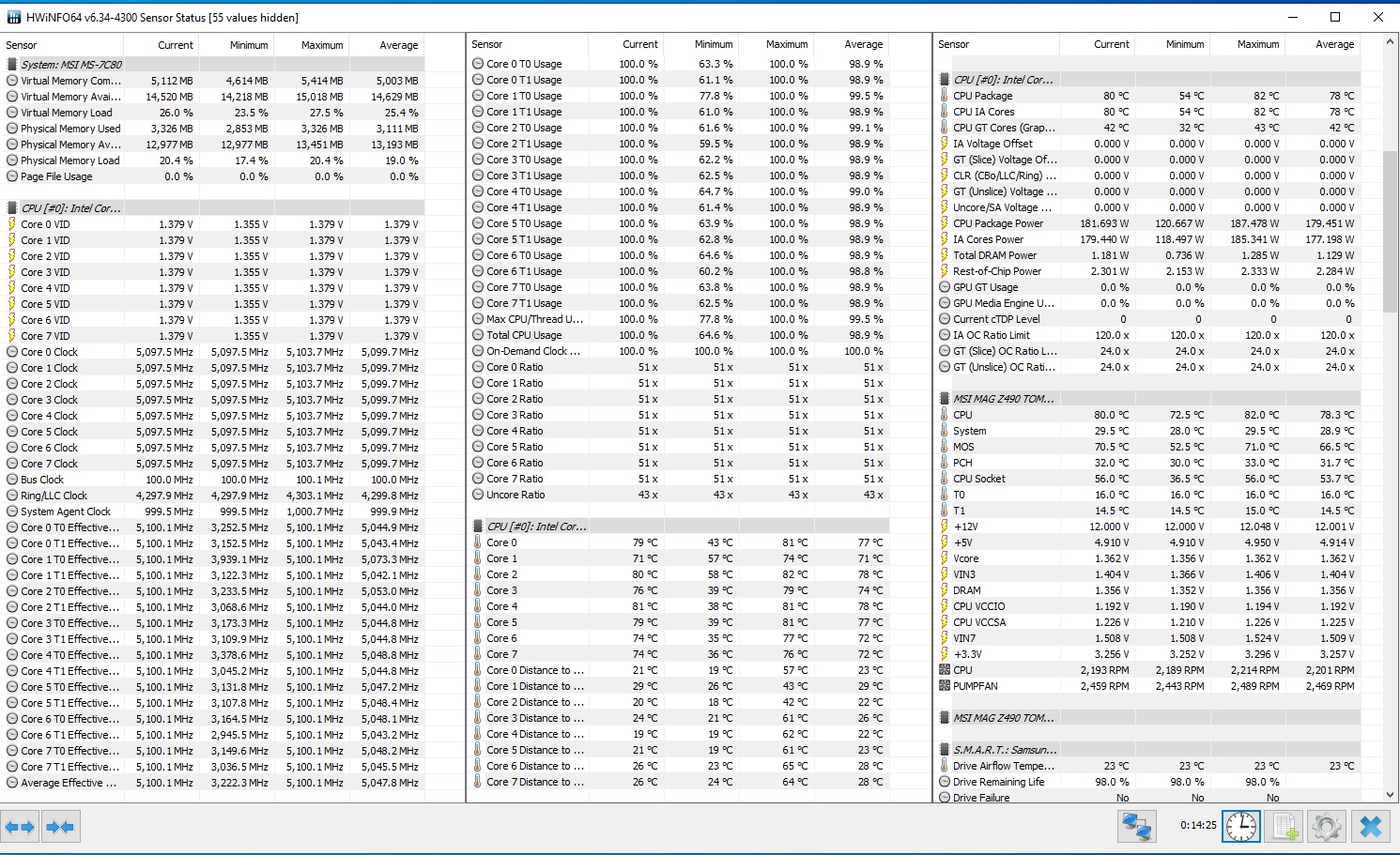The height and width of the screenshot is (855, 1400).
Task: Select the Core 5 Distance to TjMAX row
Action: point(680,750)
